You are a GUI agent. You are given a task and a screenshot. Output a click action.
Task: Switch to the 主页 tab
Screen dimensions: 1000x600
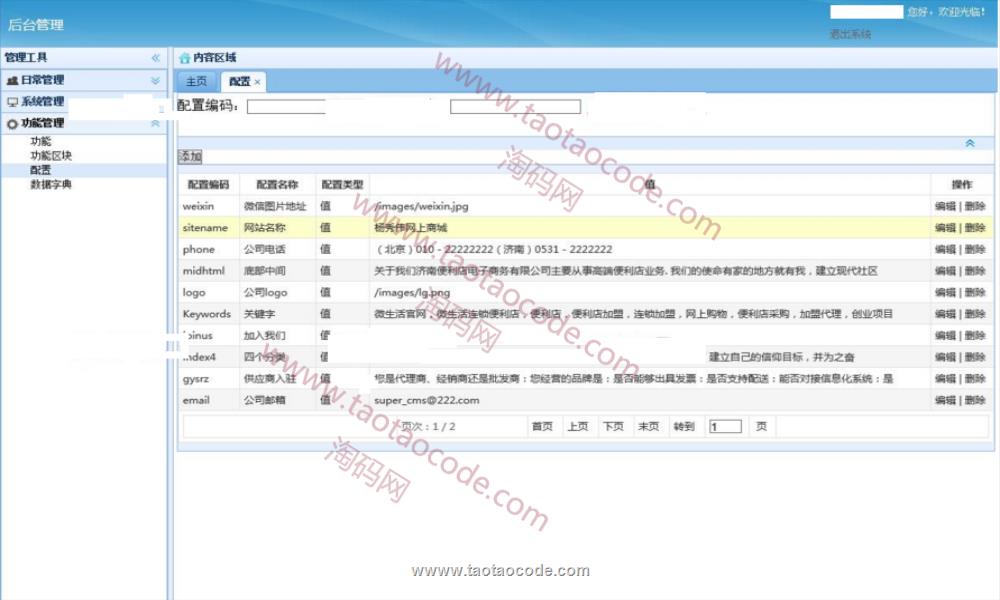(197, 82)
